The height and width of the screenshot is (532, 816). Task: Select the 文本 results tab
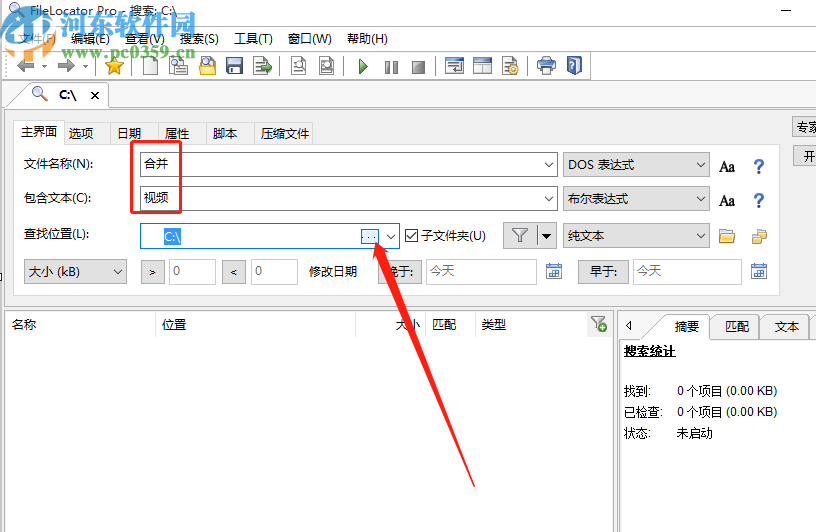(786, 326)
